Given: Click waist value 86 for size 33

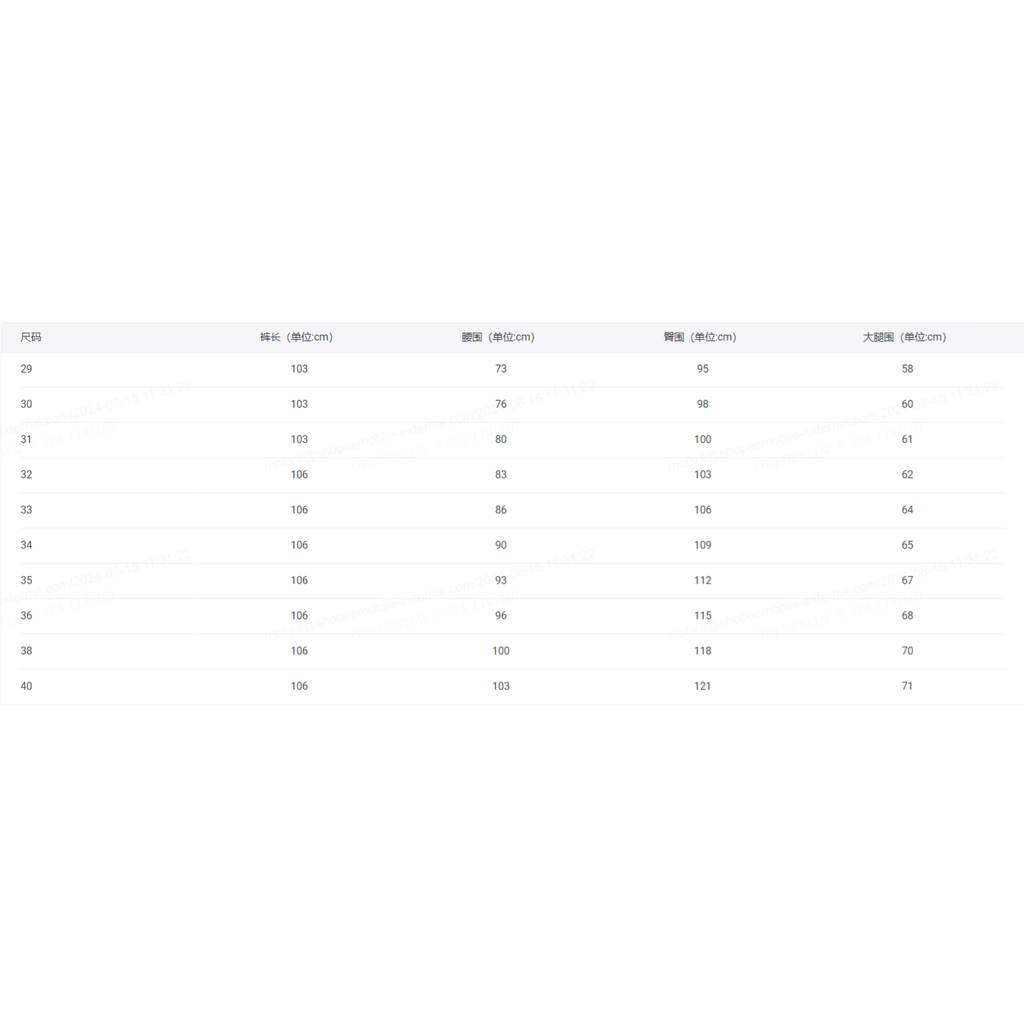Looking at the screenshot, I should tap(501, 510).
